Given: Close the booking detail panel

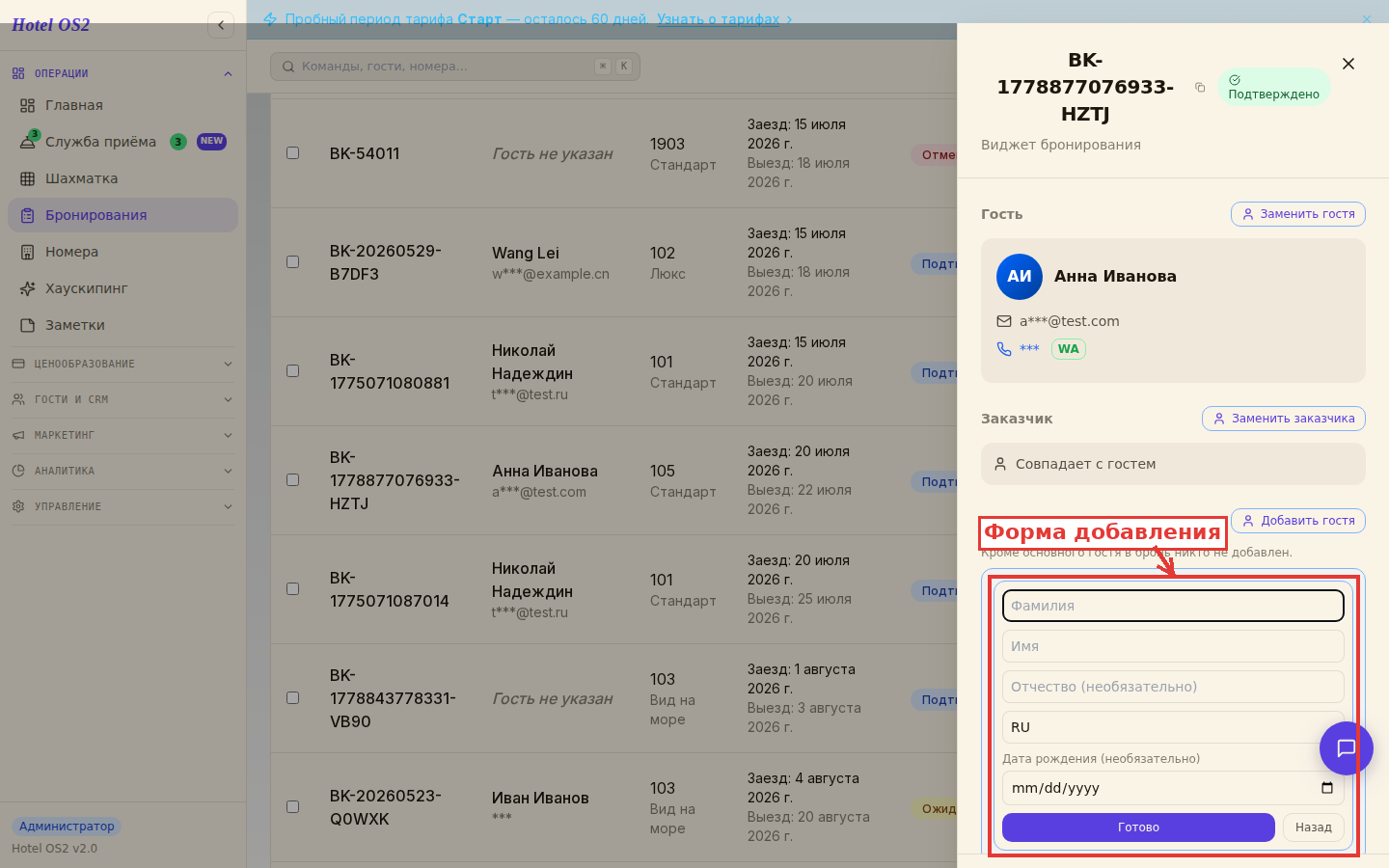Looking at the screenshot, I should [1348, 64].
